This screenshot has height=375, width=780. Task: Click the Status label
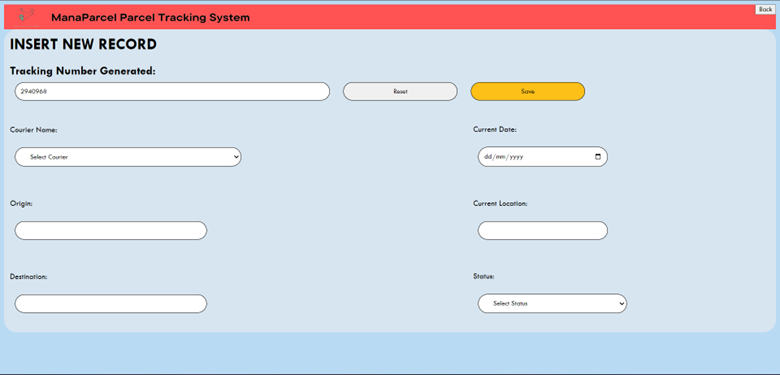coord(484,277)
